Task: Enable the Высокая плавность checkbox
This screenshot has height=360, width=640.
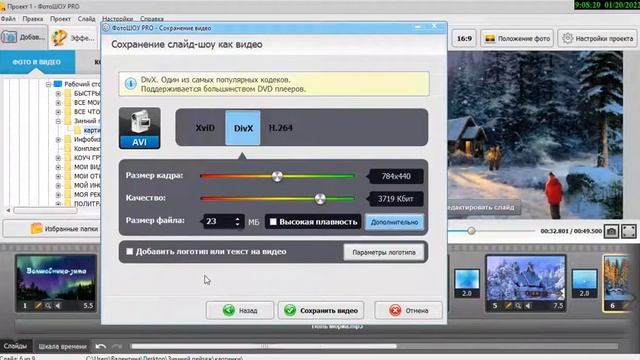Action: pos(273,222)
